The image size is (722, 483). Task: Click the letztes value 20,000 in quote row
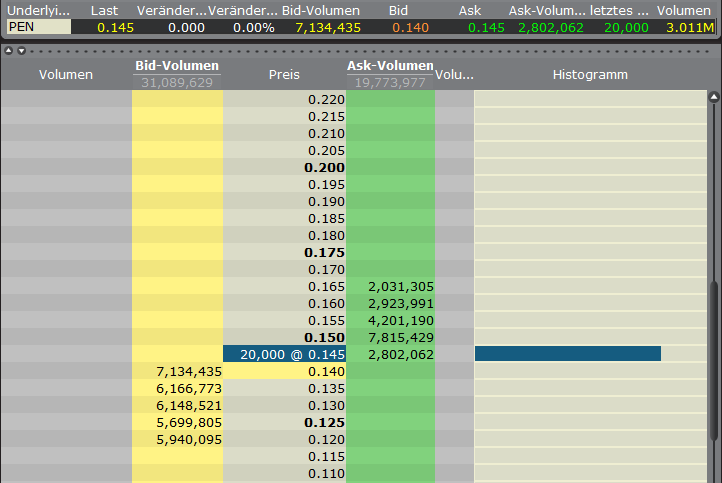625,26
